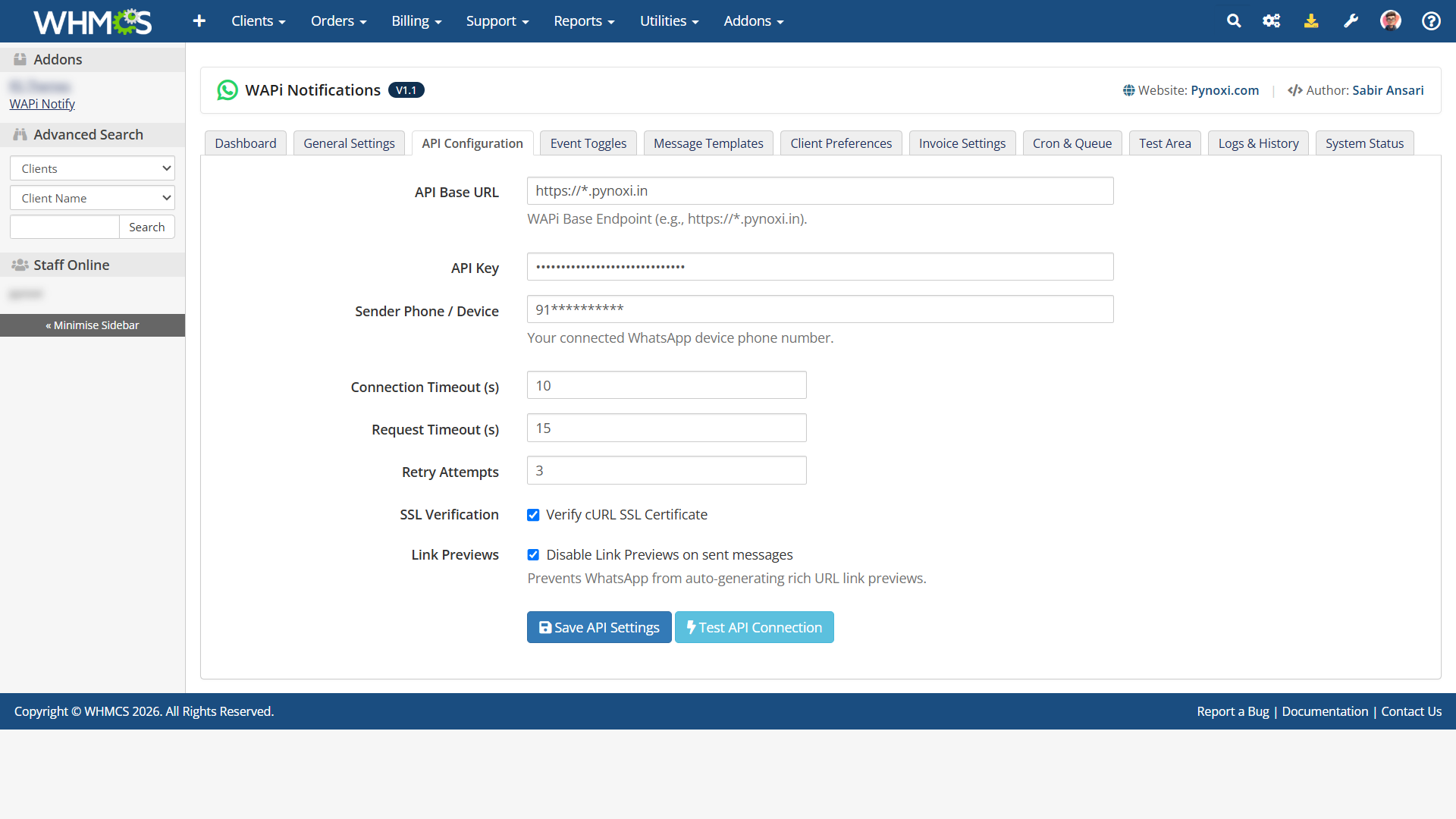Switch to the Cron & Queue tab

pos(1072,143)
